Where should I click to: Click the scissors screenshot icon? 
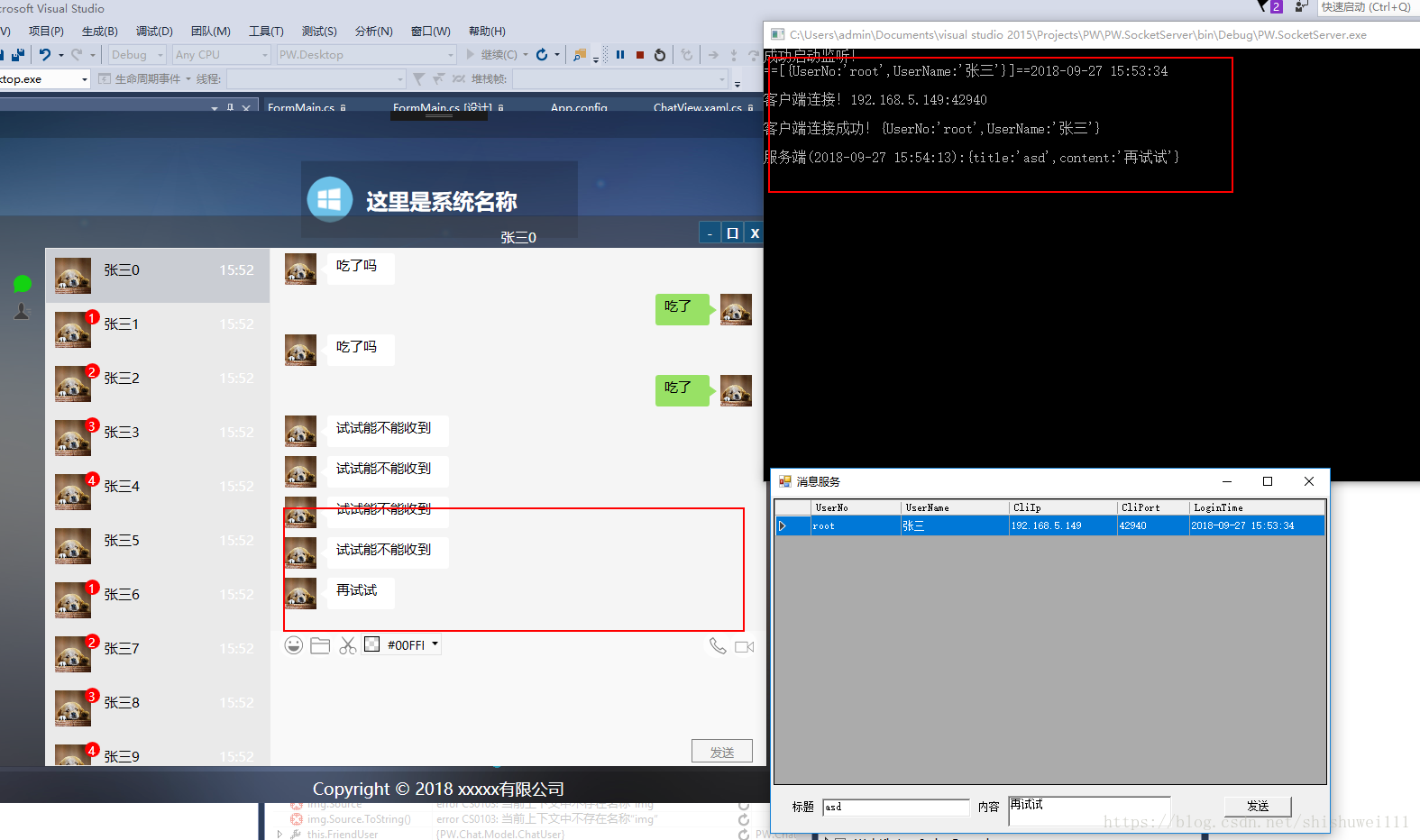pyautogui.click(x=348, y=645)
